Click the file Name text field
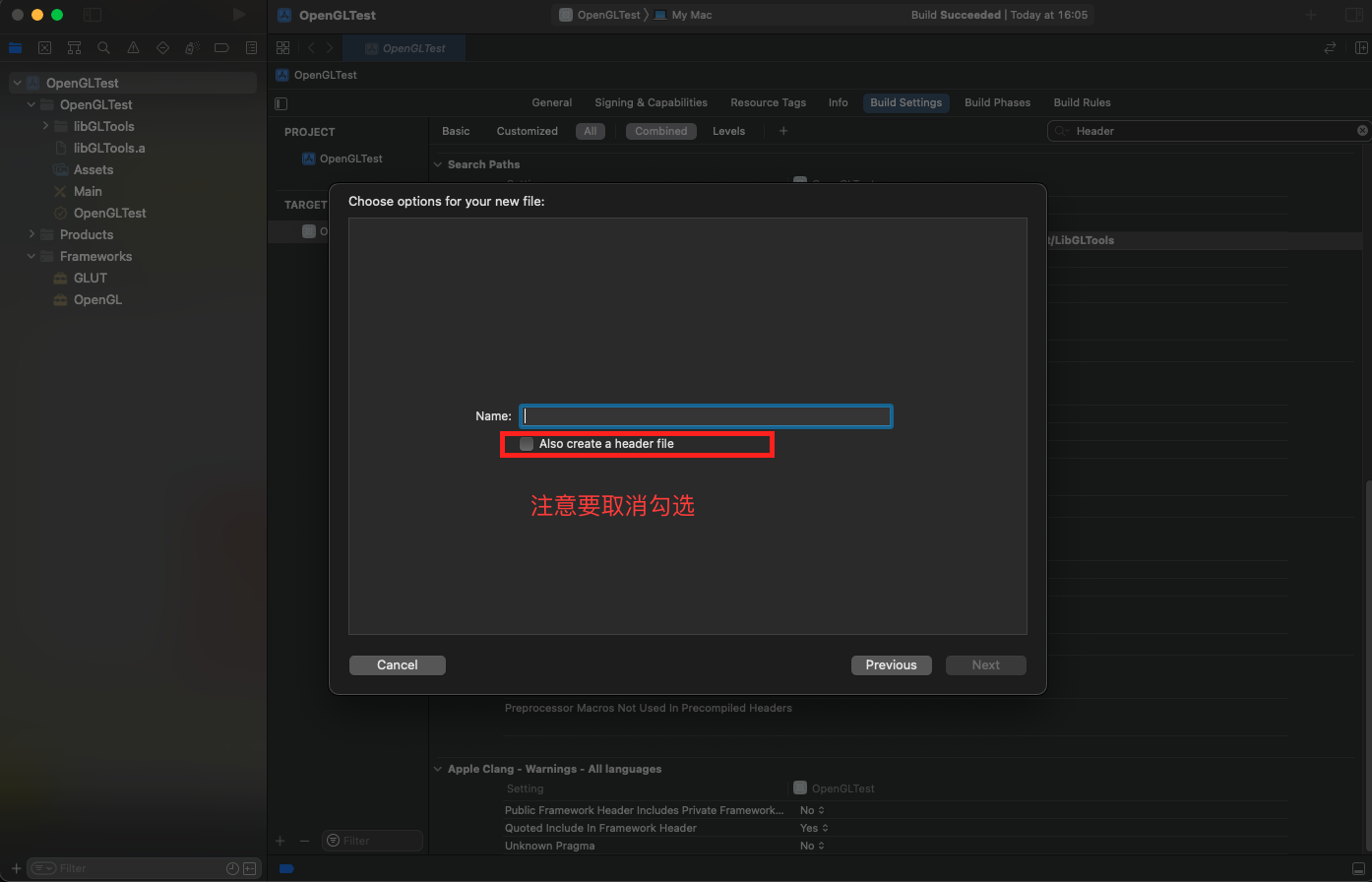Screen dimensions: 1372x882 click(707, 416)
